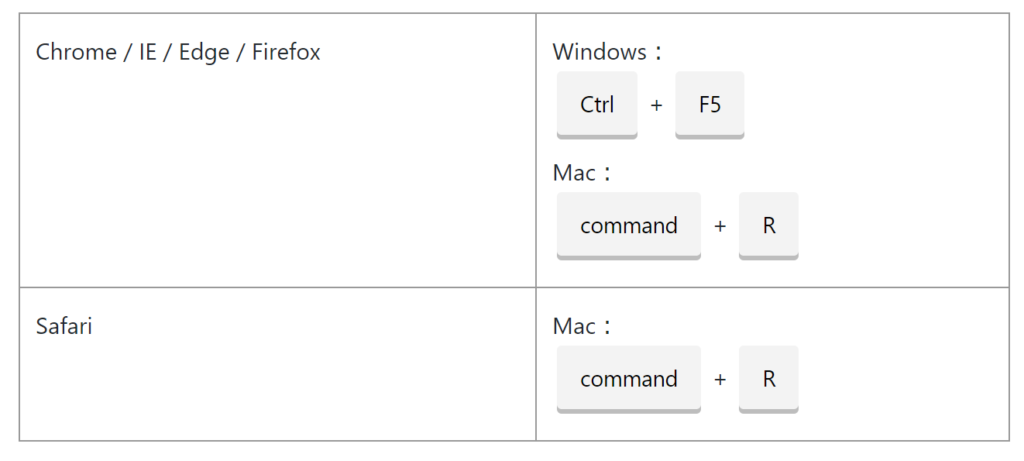Click the word 'Firefox' in the browser list
Image resolution: width=1024 pixels, height=461 pixels.
[286, 52]
